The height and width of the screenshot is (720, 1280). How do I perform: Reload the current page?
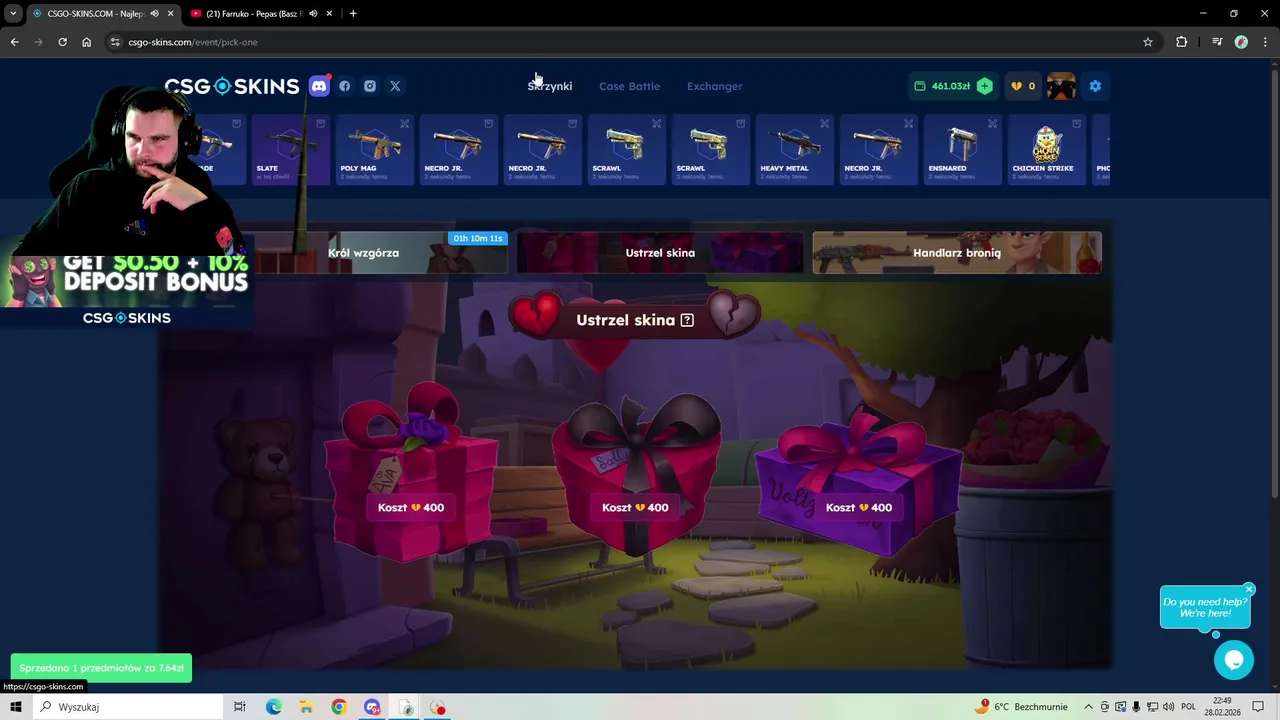[62, 42]
